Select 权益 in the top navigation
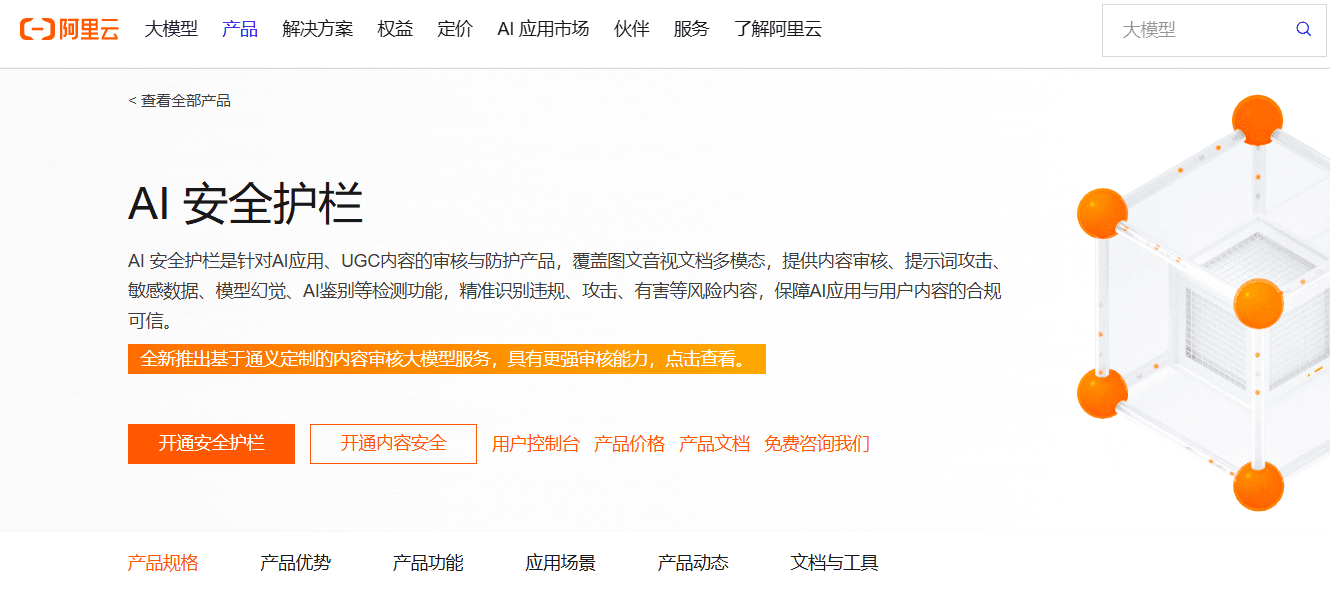The image size is (1330, 591). pos(396,29)
